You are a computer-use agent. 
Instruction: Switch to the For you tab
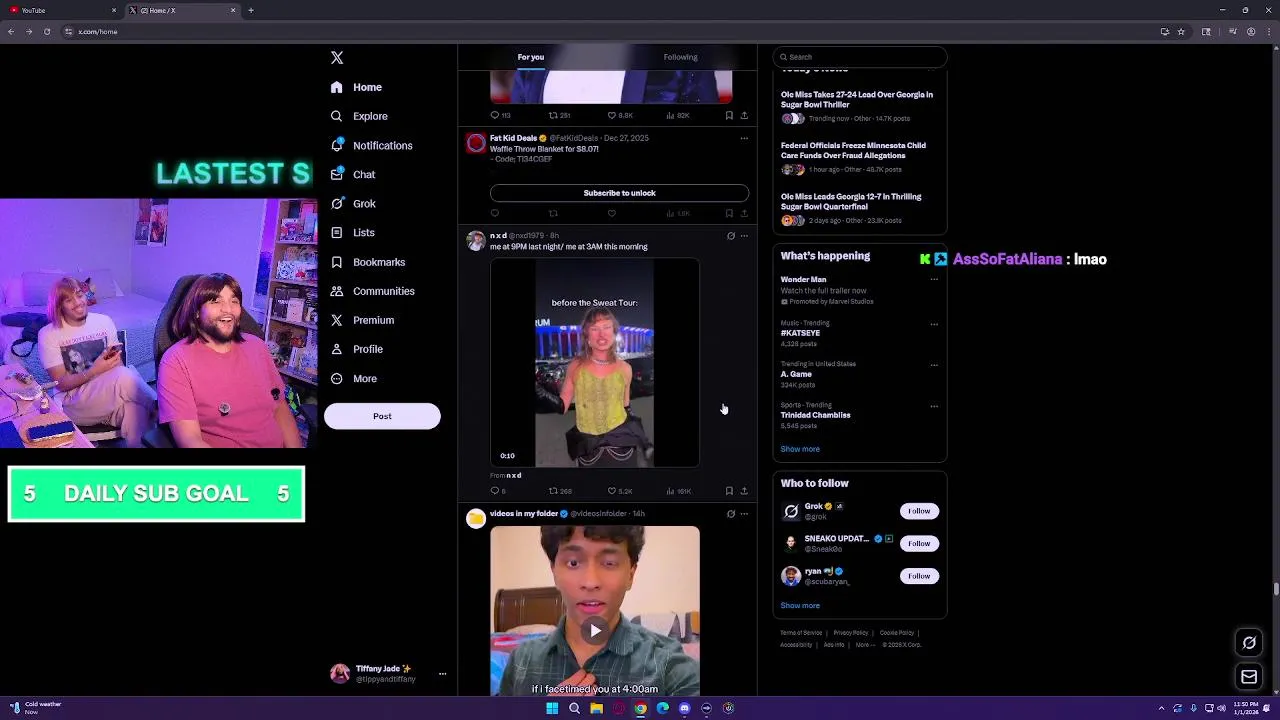click(531, 57)
